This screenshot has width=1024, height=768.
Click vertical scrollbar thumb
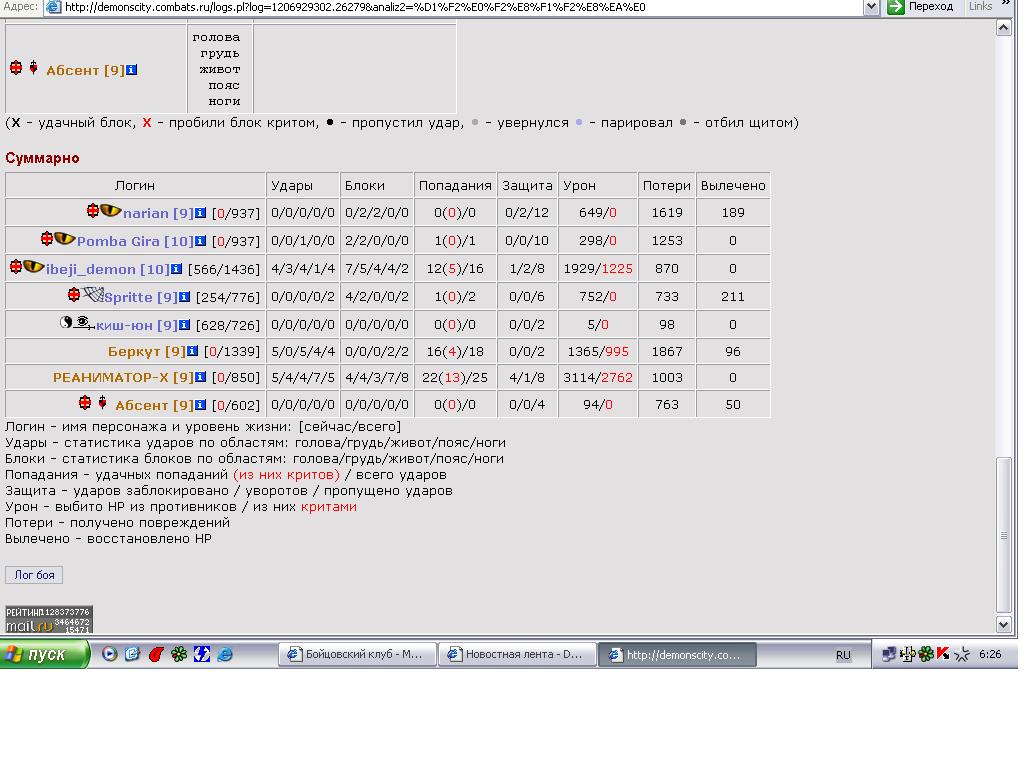tap(1004, 536)
